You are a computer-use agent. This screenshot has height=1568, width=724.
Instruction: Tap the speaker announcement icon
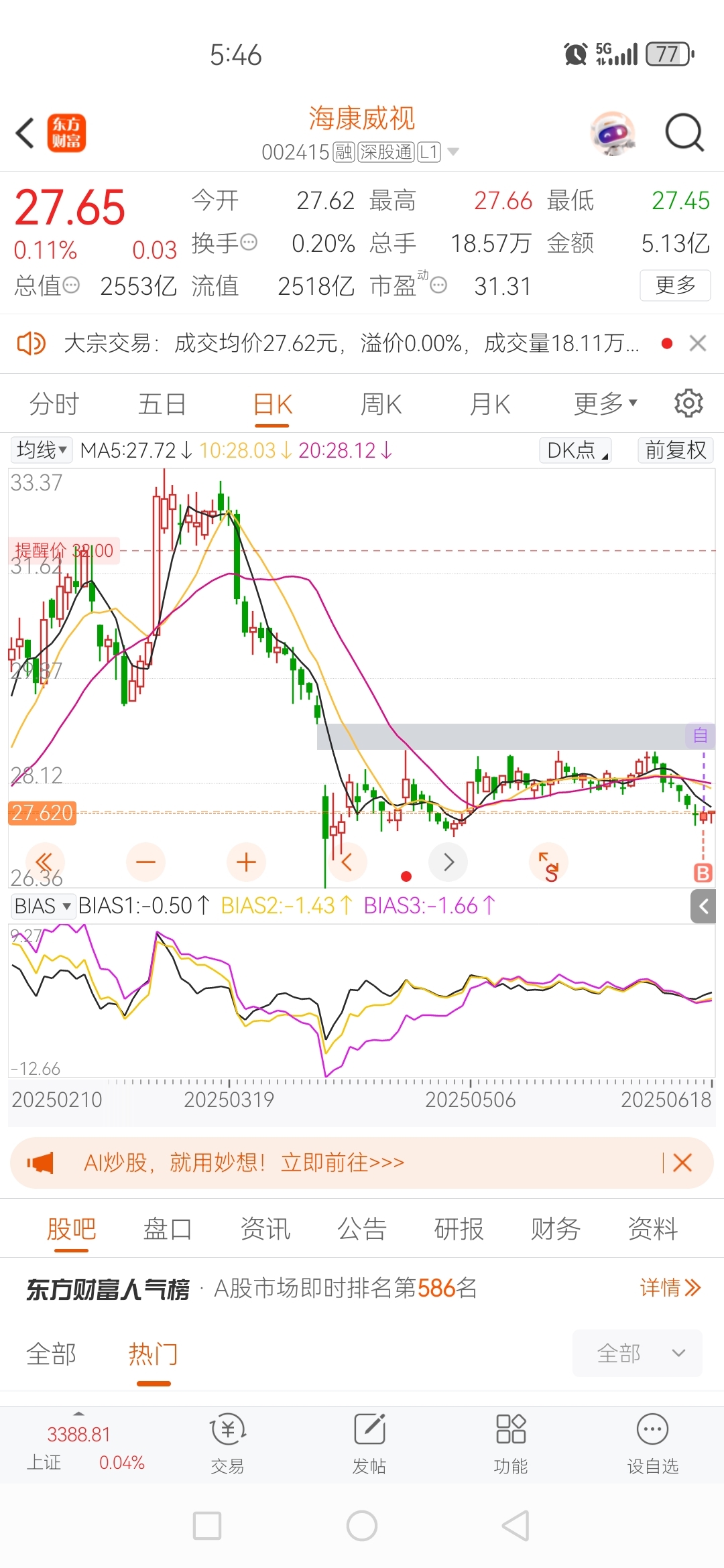pyautogui.click(x=31, y=344)
